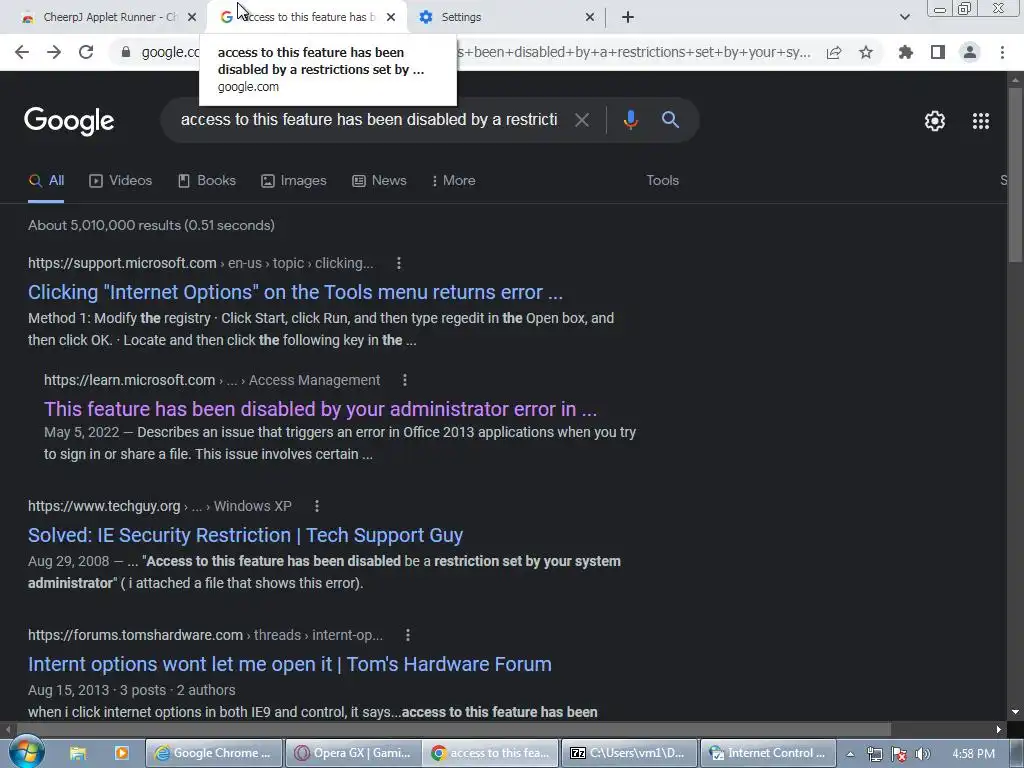Launch Windows Media Player from taskbar

point(121,753)
